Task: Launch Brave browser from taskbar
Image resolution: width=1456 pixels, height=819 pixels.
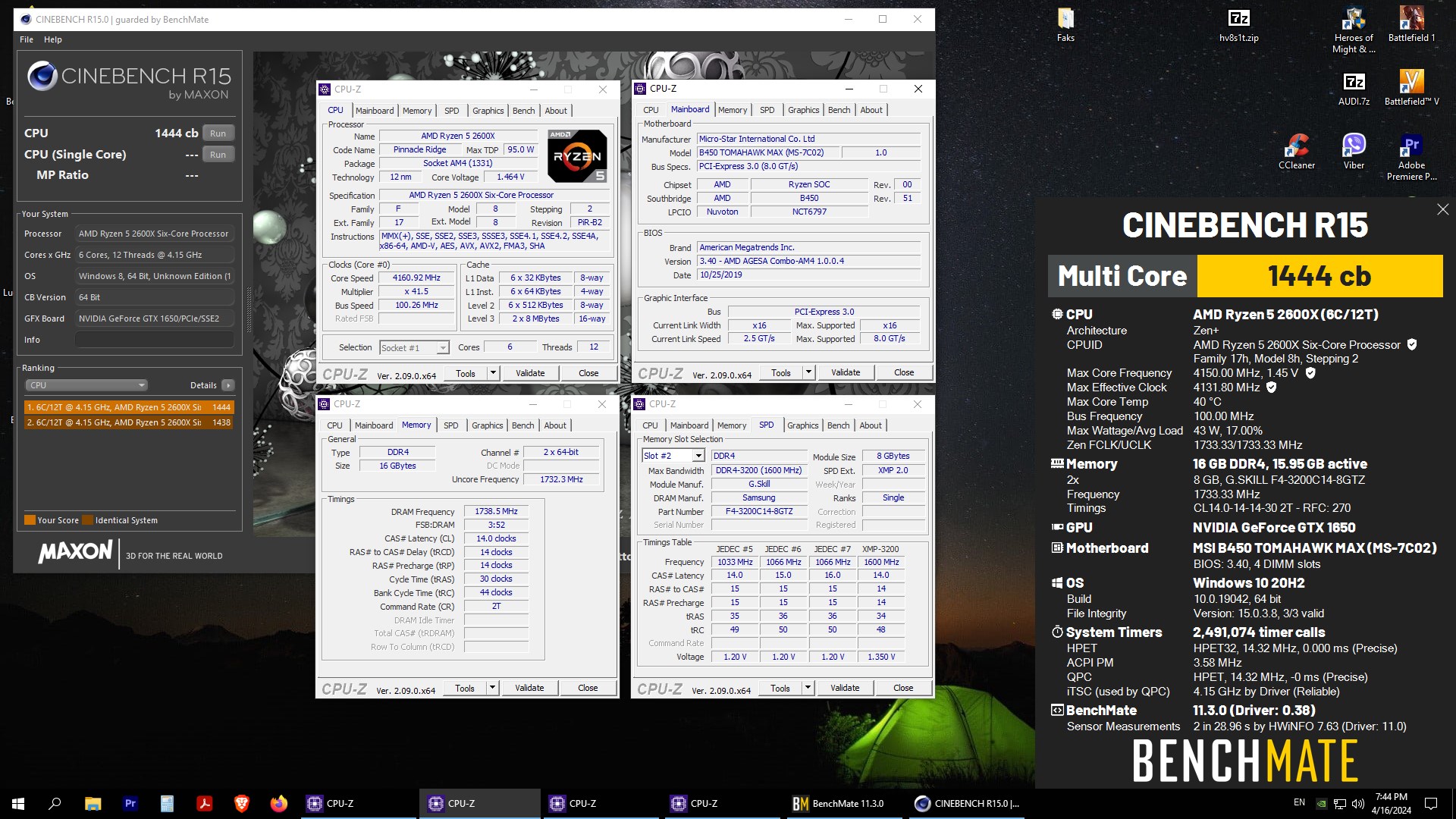Action: [241, 803]
